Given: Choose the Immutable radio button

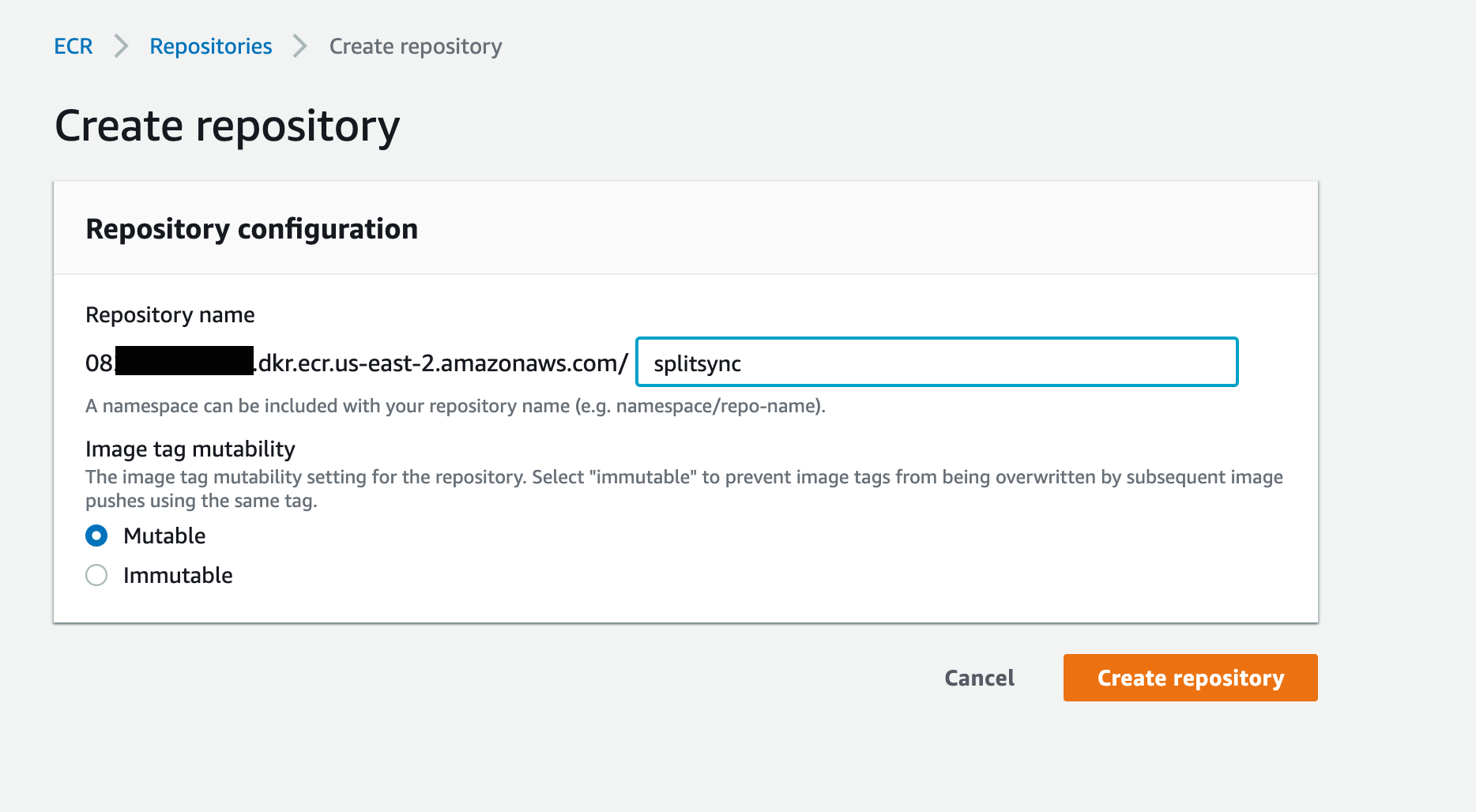Looking at the screenshot, I should (x=96, y=576).
